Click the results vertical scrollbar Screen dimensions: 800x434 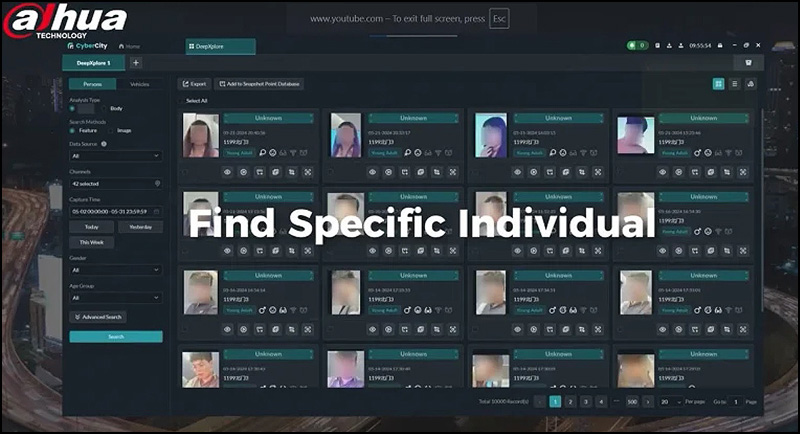click(x=762, y=209)
